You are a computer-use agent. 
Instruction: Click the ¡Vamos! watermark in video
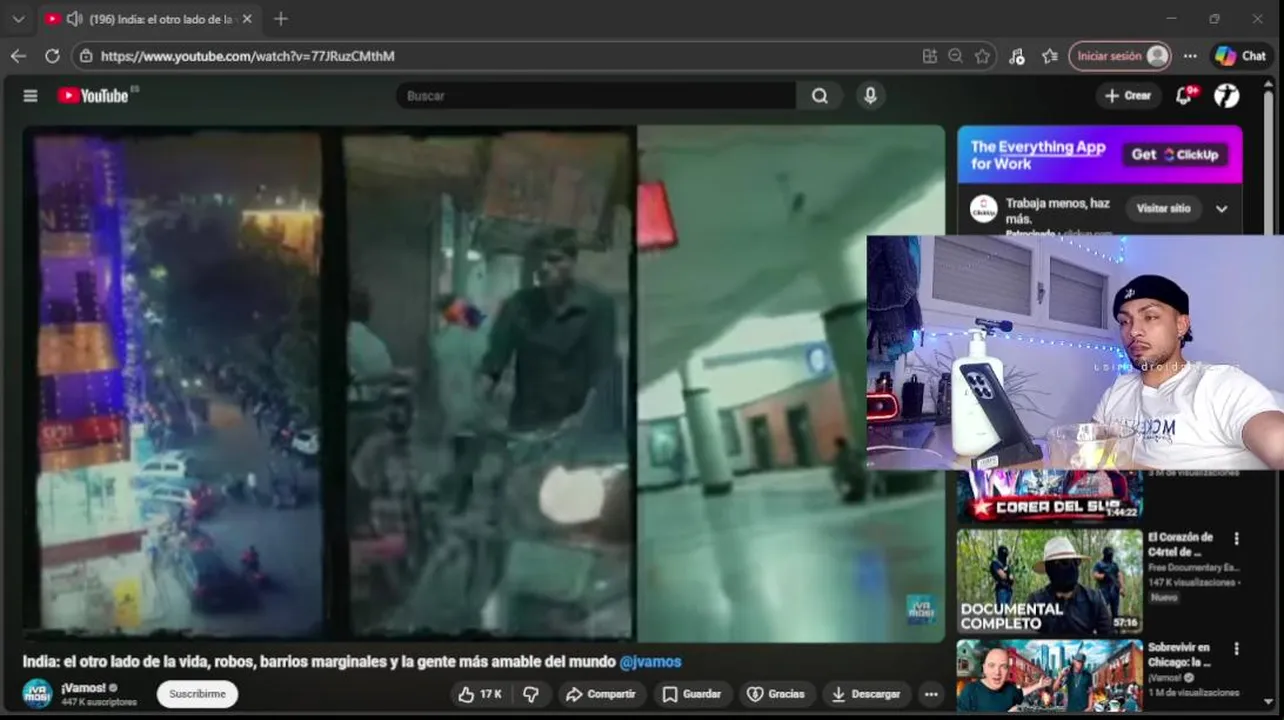click(x=920, y=609)
